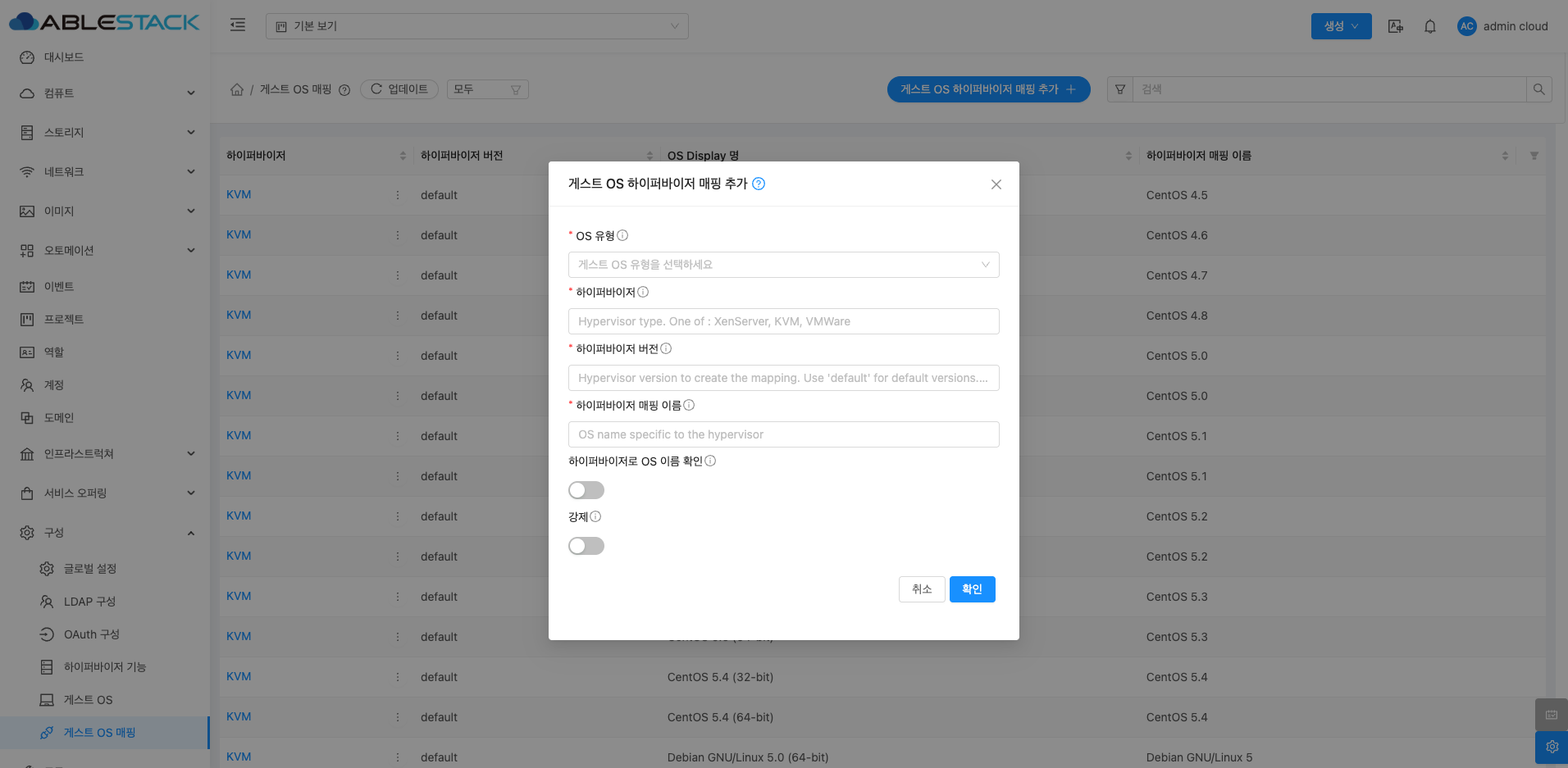
Task: Click the search magnifier icon
Action: (x=1538, y=89)
